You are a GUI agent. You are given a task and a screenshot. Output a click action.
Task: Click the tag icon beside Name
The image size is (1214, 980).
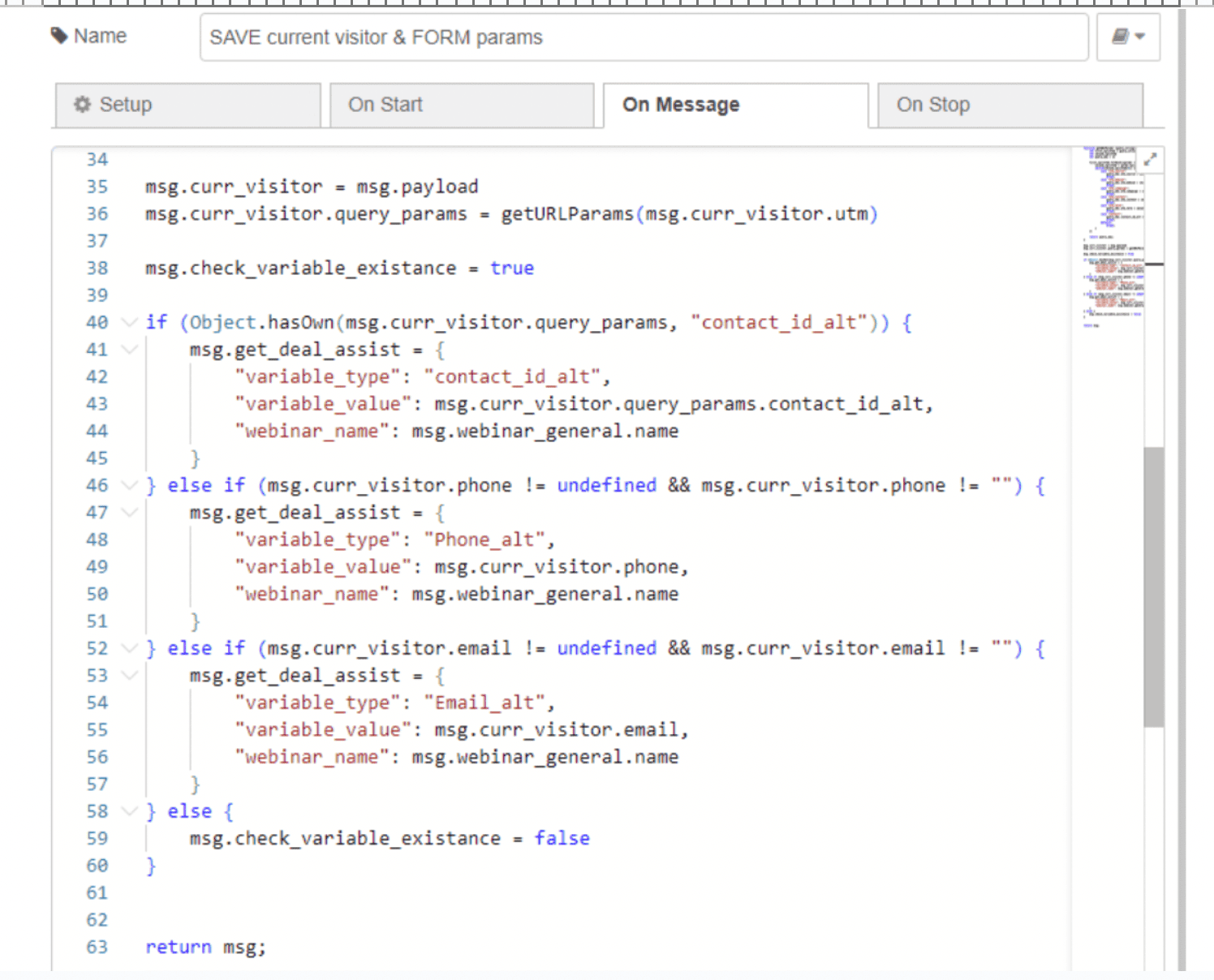tap(58, 36)
